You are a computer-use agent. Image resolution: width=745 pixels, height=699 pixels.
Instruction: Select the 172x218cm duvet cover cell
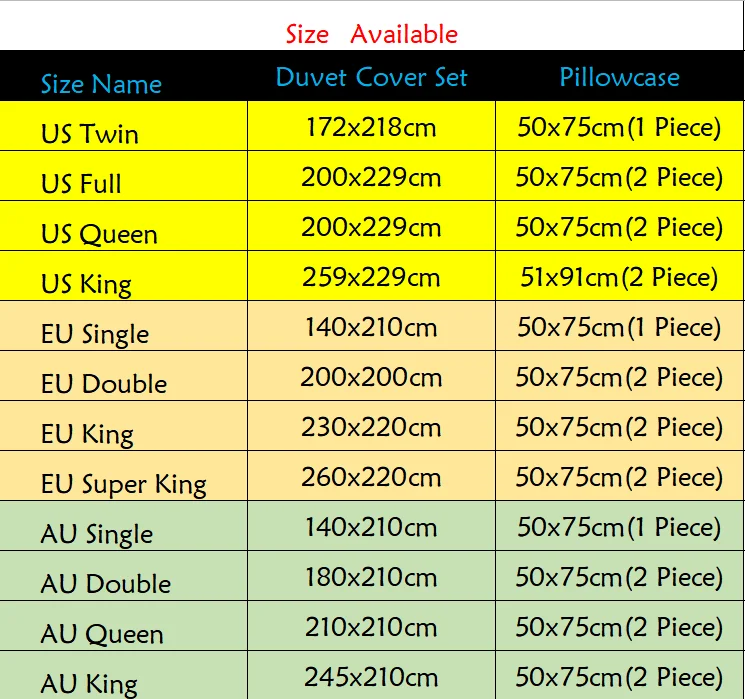pyautogui.click(x=371, y=128)
